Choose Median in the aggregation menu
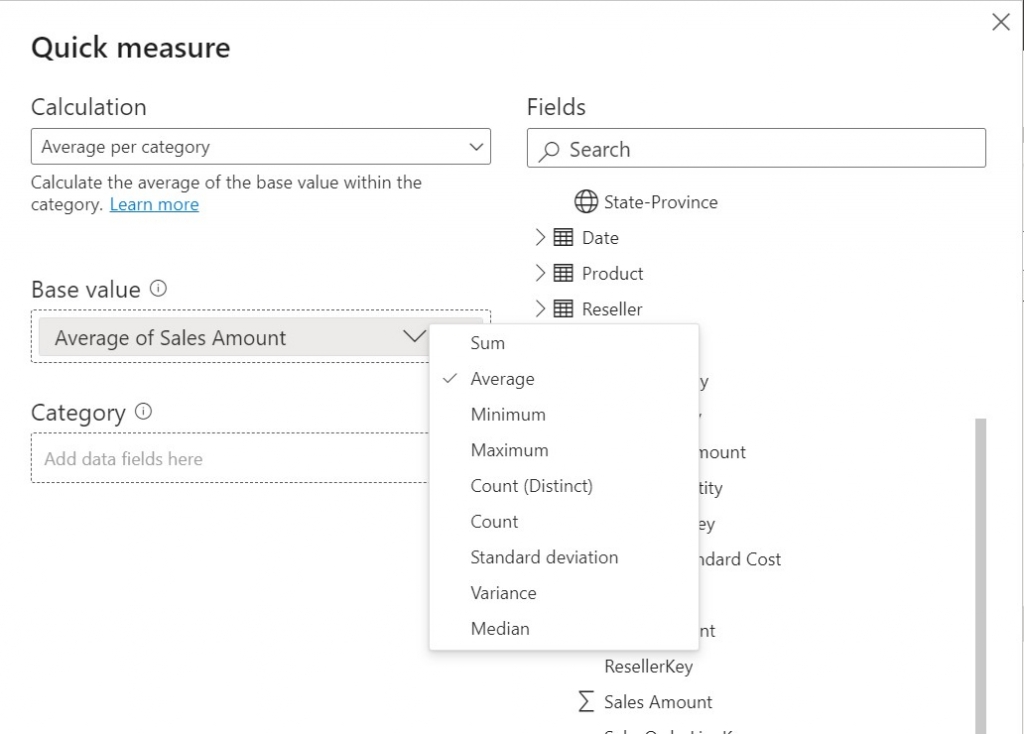The height and width of the screenshot is (734, 1024). click(500, 629)
